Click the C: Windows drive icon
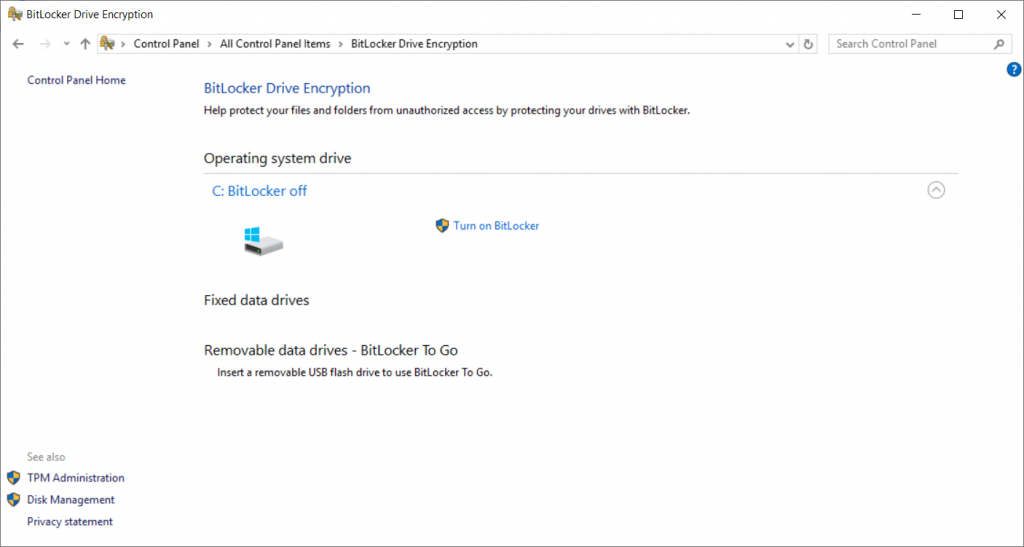The height and width of the screenshot is (547, 1024). 263,241
